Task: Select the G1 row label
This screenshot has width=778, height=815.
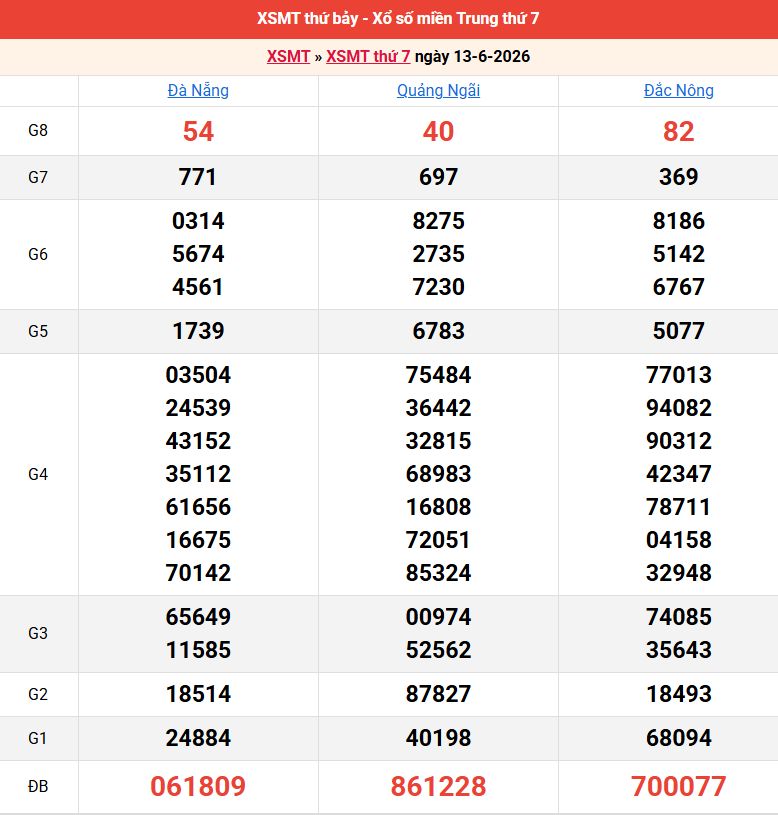Action: click(38, 738)
